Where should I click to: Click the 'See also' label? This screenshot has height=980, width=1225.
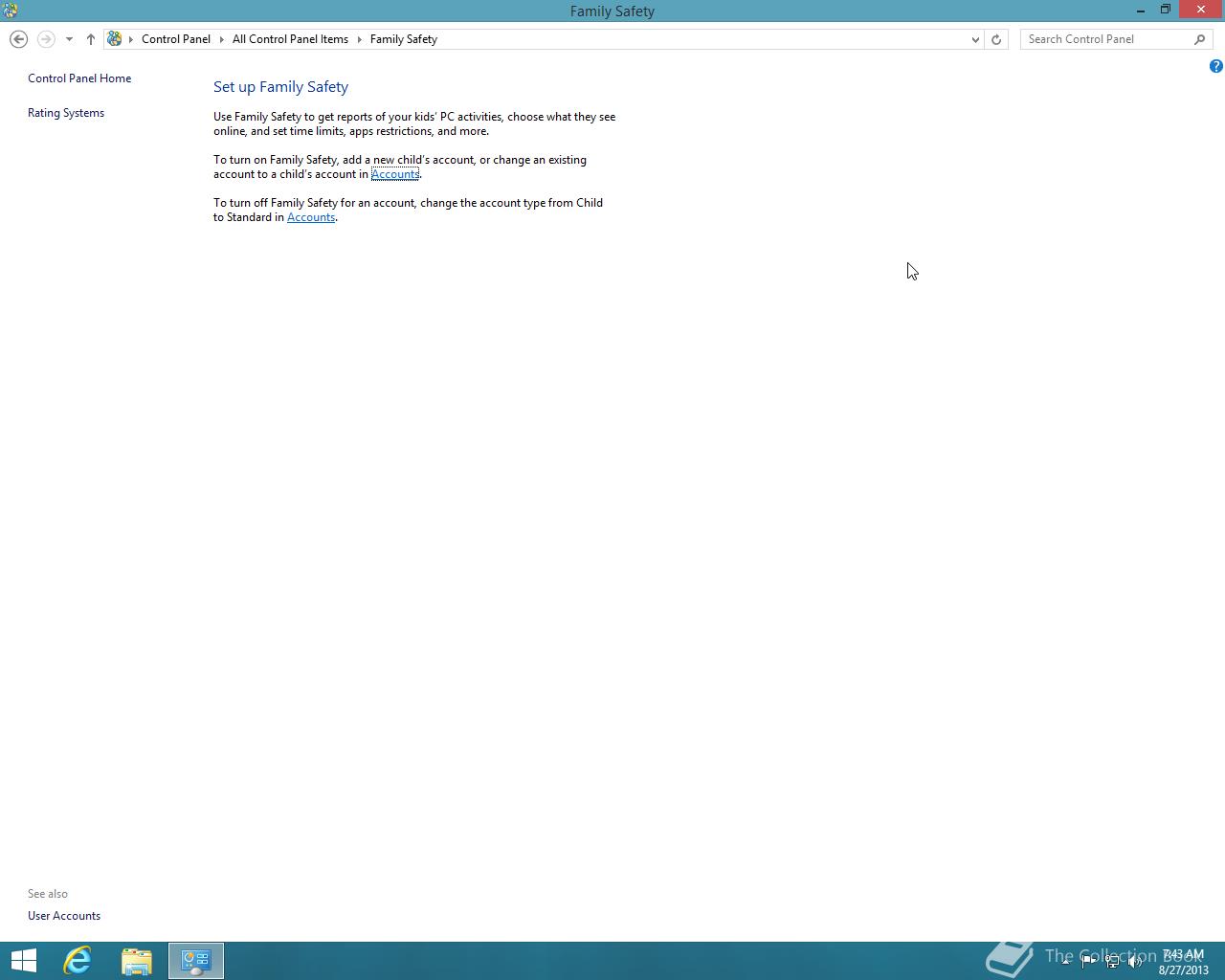(x=48, y=894)
